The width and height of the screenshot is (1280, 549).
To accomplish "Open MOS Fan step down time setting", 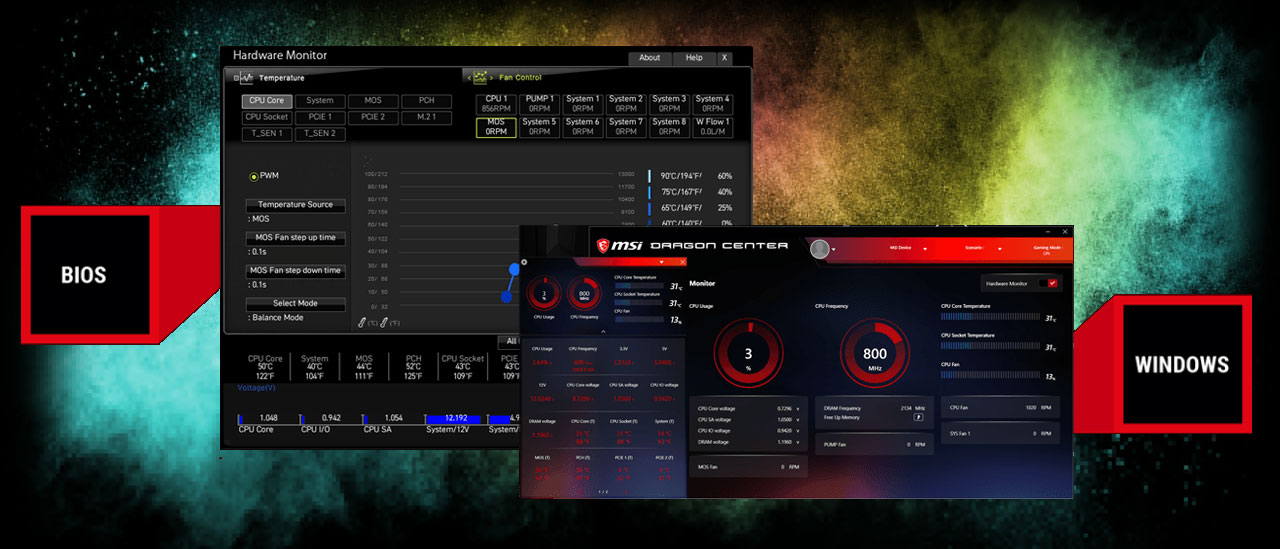I will click(296, 271).
